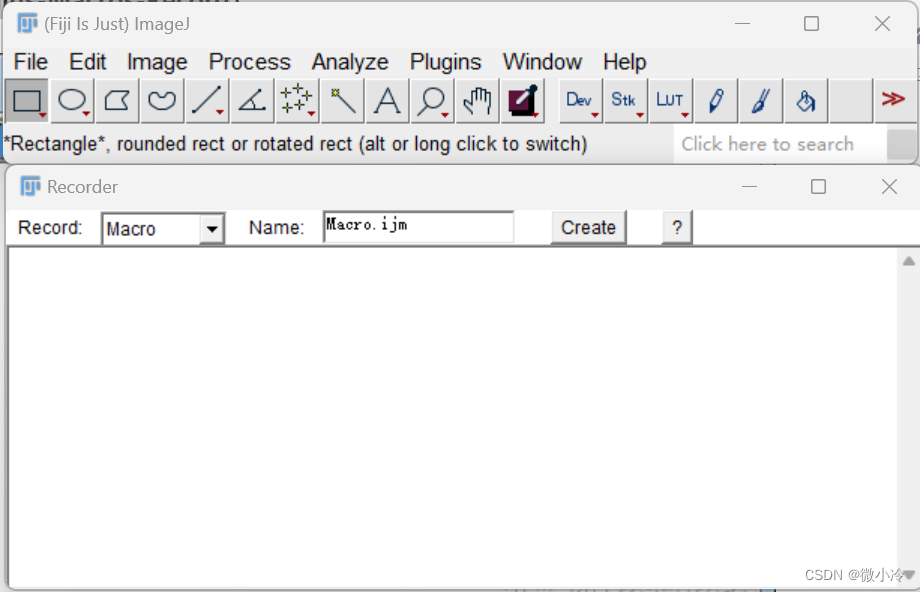Viewport: 920px width, 592px height.
Task: Select the Hand scrolling tool
Action: click(x=478, y=100)
